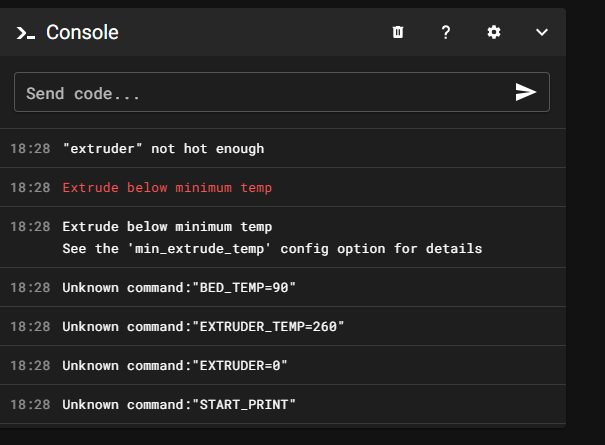Open the console help question mark
This screenshot has height=445, width=605.
446,32
